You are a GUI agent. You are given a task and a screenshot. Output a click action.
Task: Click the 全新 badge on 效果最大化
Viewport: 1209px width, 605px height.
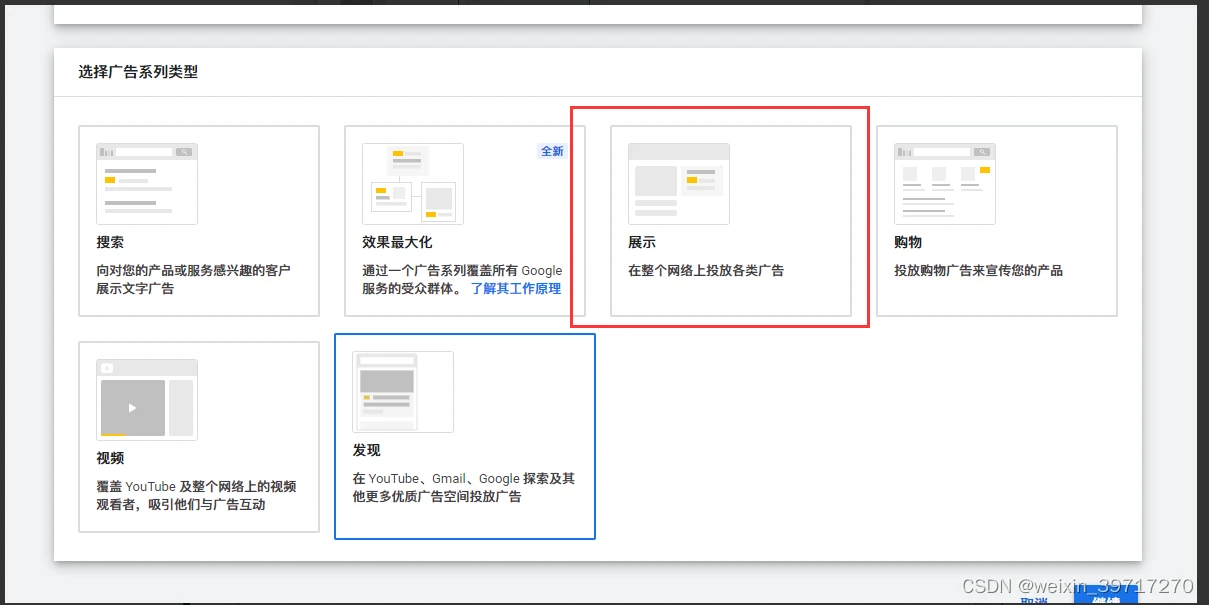[x=552, y=151]
